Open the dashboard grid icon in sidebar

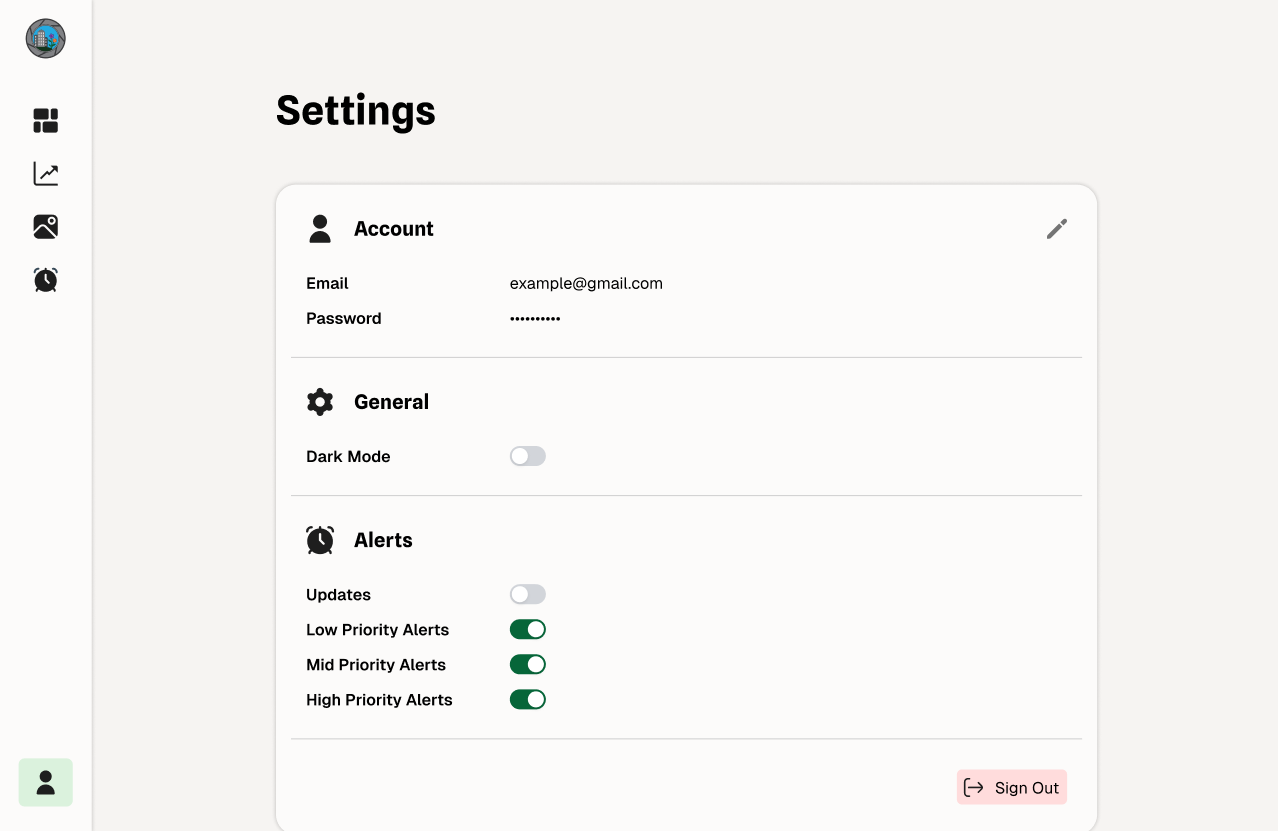coord(46,121)
